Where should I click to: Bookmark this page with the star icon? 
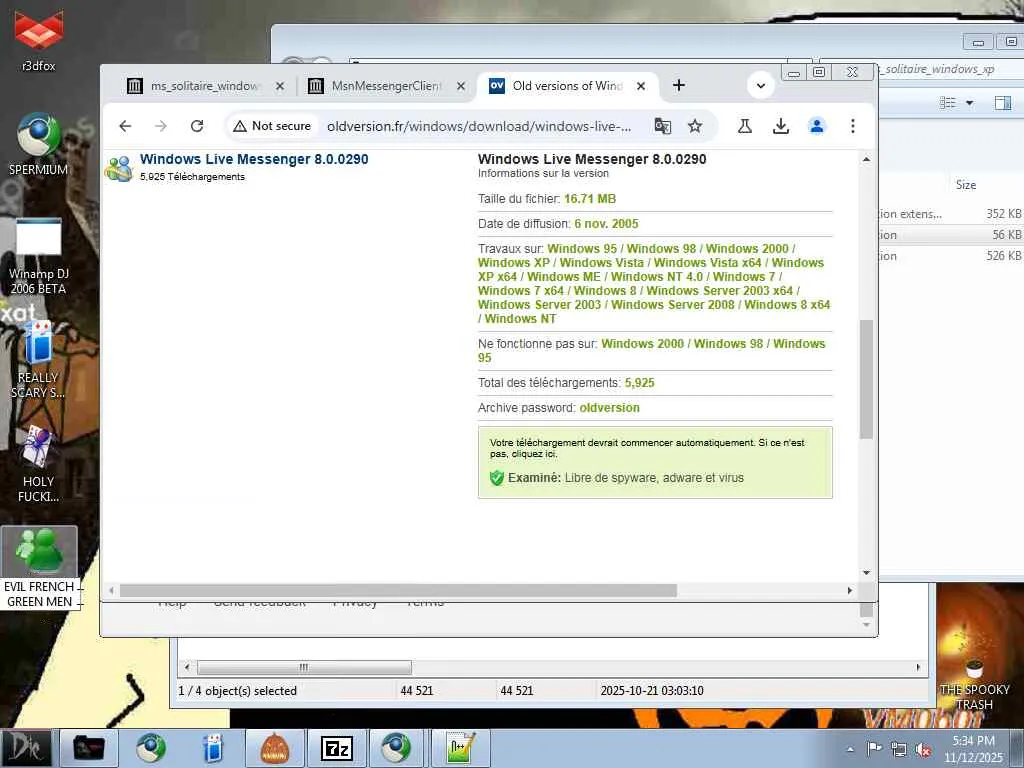coord(695,126)
